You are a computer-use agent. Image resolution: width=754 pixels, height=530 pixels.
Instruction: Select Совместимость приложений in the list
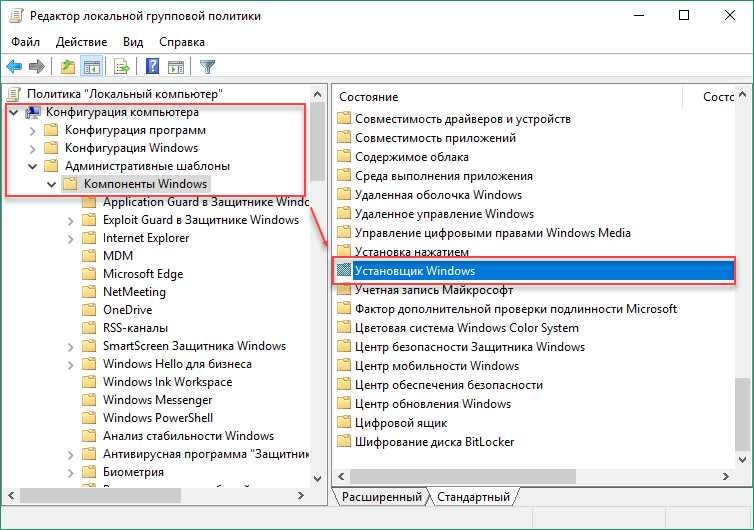click(x=435, y=138)
